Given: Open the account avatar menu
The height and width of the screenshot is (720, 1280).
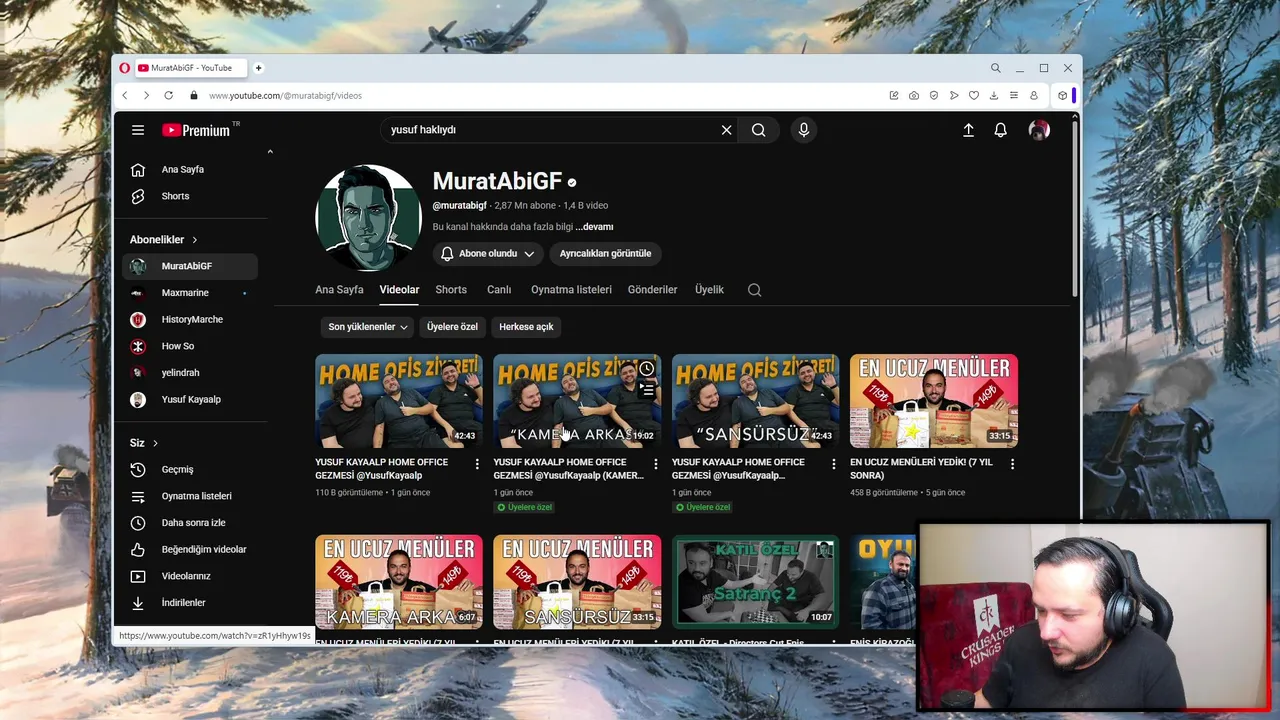Looking at the screenshot, I should click(x=1039, y=130).
